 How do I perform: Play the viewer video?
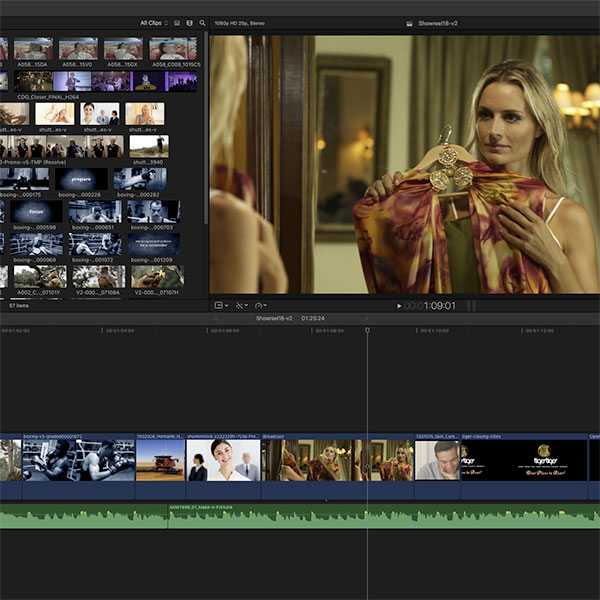[399, 306]
